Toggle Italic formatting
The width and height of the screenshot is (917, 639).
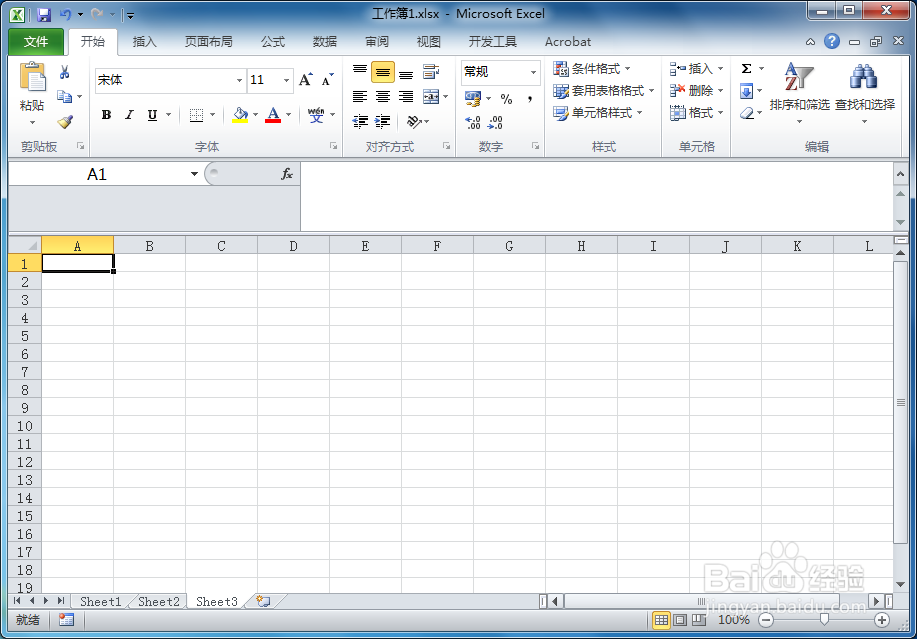(x=129, y=115)
